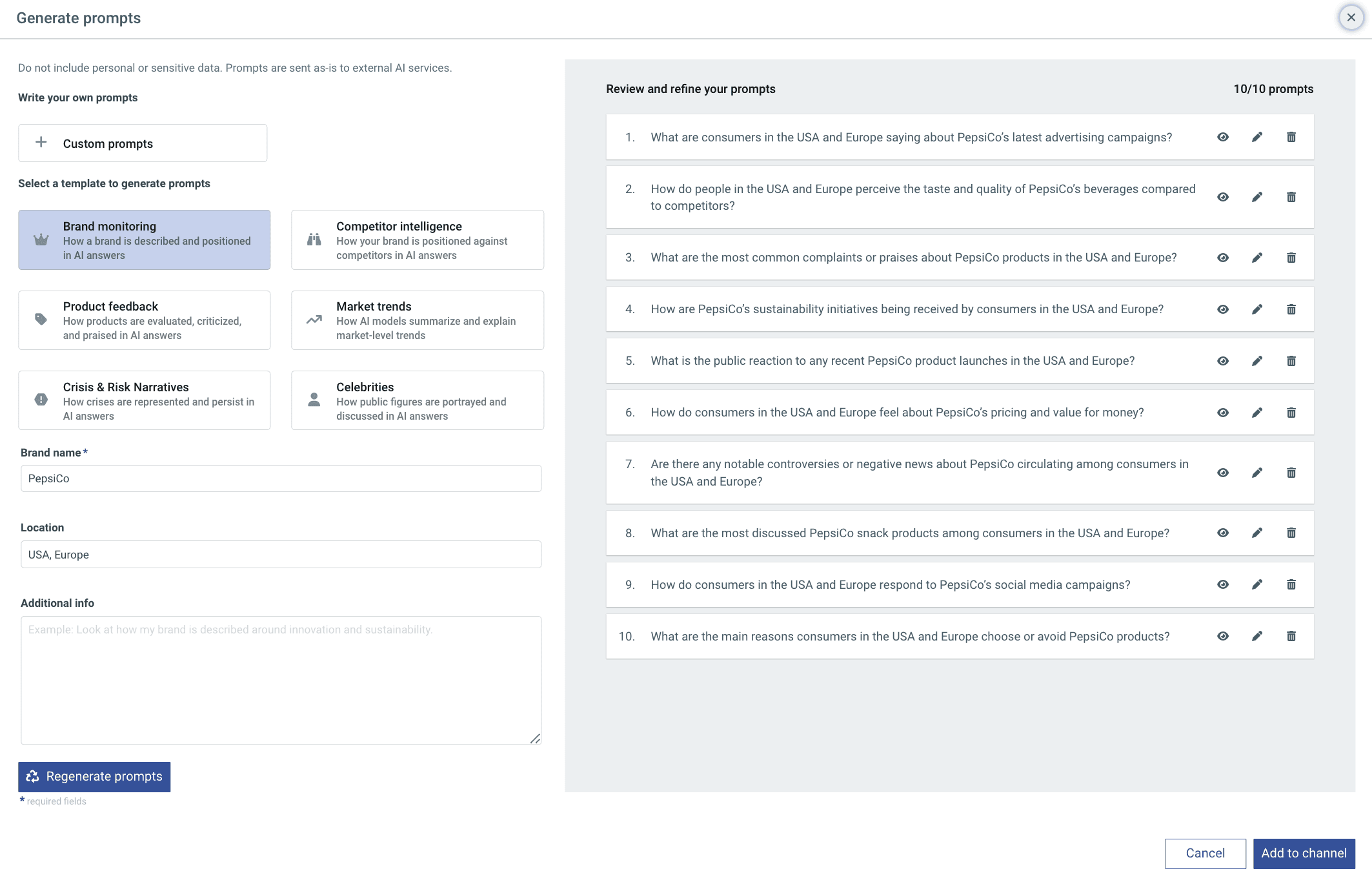The width and height of the screenshot is (1372, 882).
Task: Expand the Custom prompts section
Action: click(143, 143)
